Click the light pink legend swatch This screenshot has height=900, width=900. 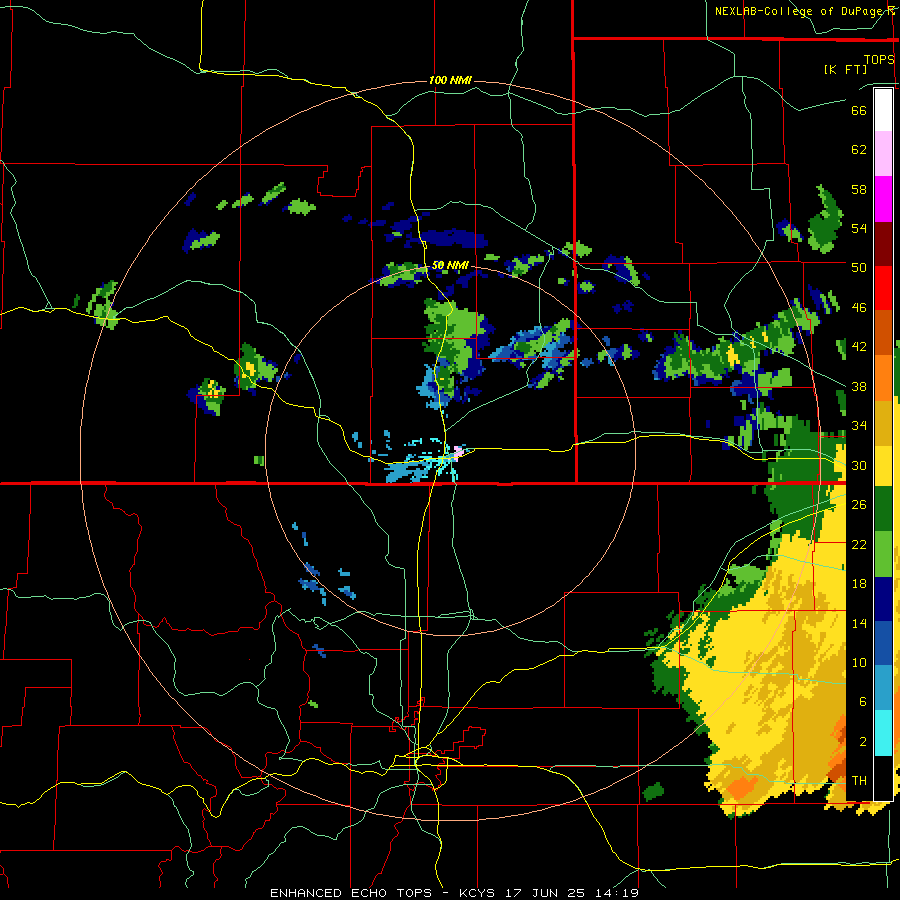pyautogui.click(x=883, y=154)
